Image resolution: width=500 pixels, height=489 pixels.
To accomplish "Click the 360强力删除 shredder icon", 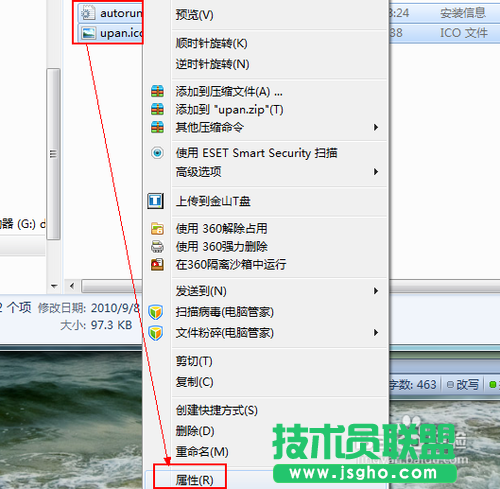I will 157,247.
